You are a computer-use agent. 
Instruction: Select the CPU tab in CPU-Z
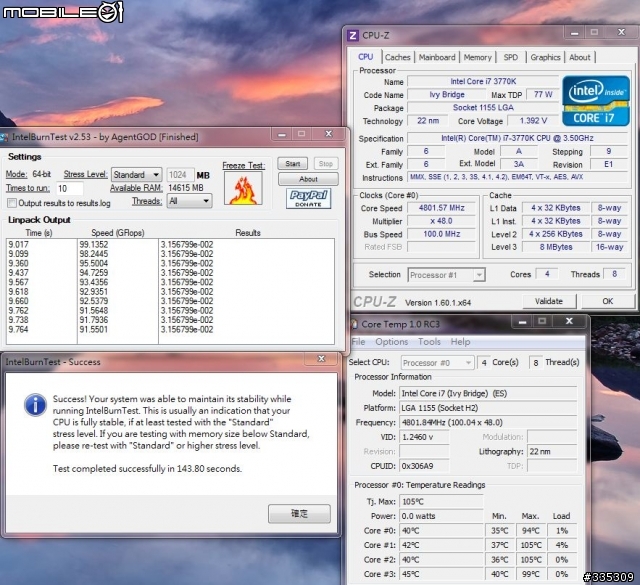365,57
